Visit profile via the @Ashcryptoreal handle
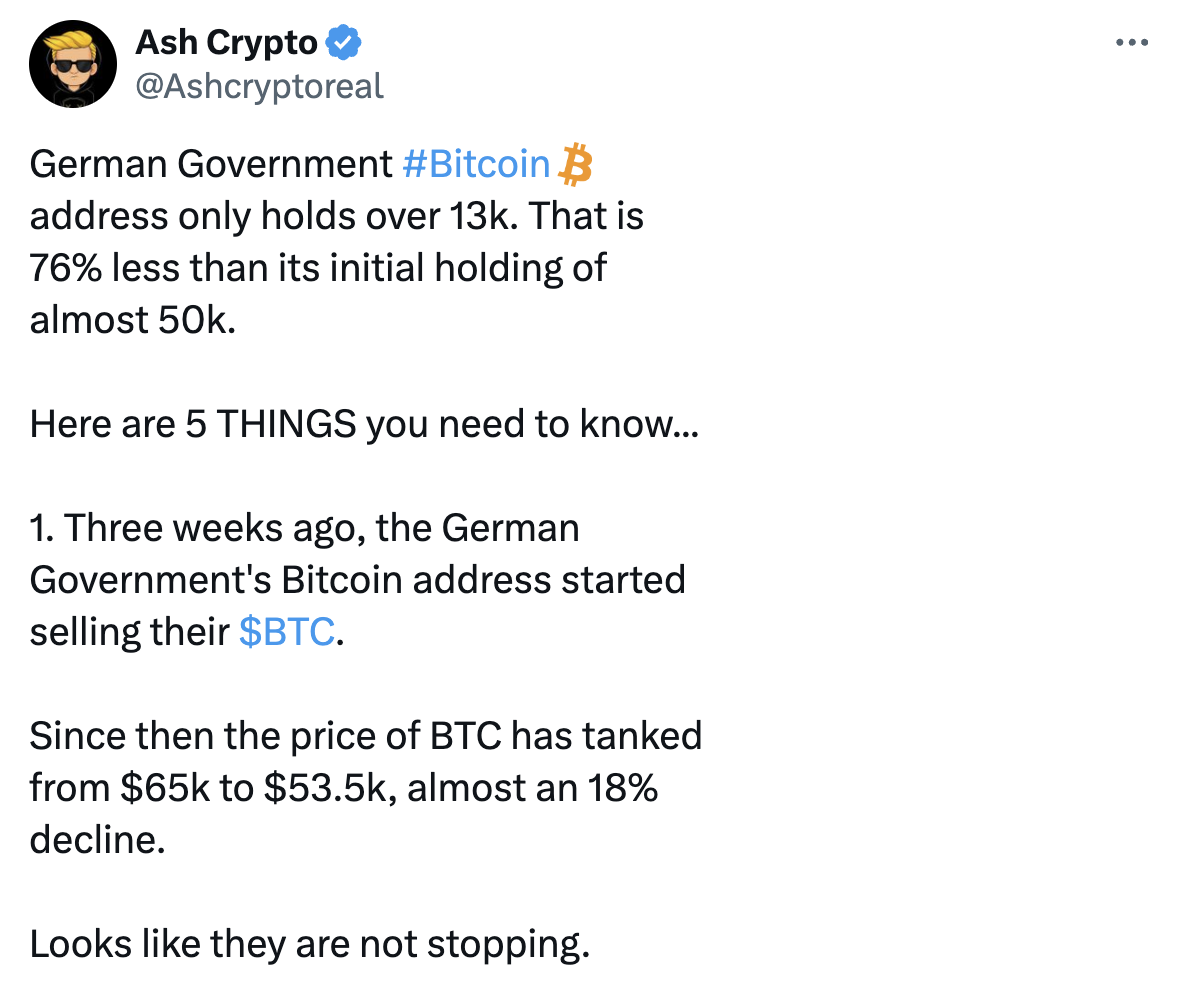This screenshot has width=1180, height=986. 259,86
